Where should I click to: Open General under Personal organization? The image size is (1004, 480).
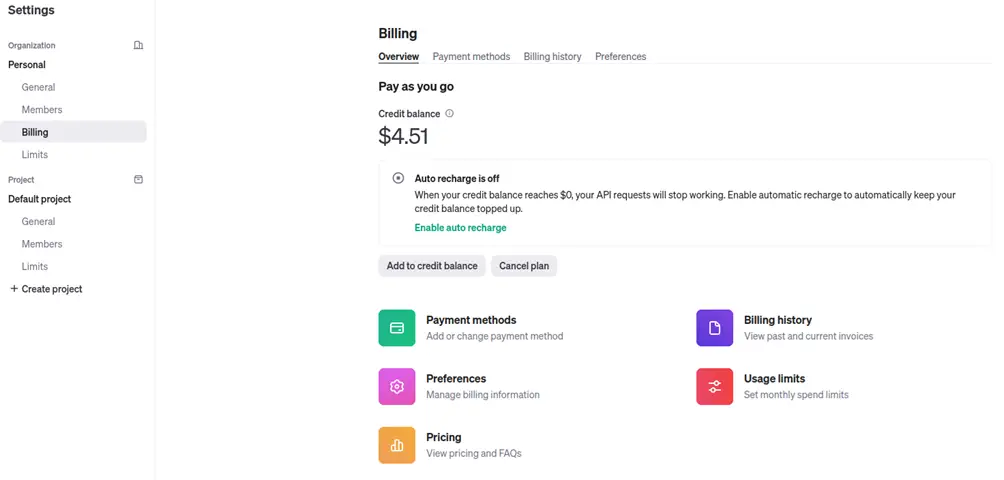[x=38, y=87]
